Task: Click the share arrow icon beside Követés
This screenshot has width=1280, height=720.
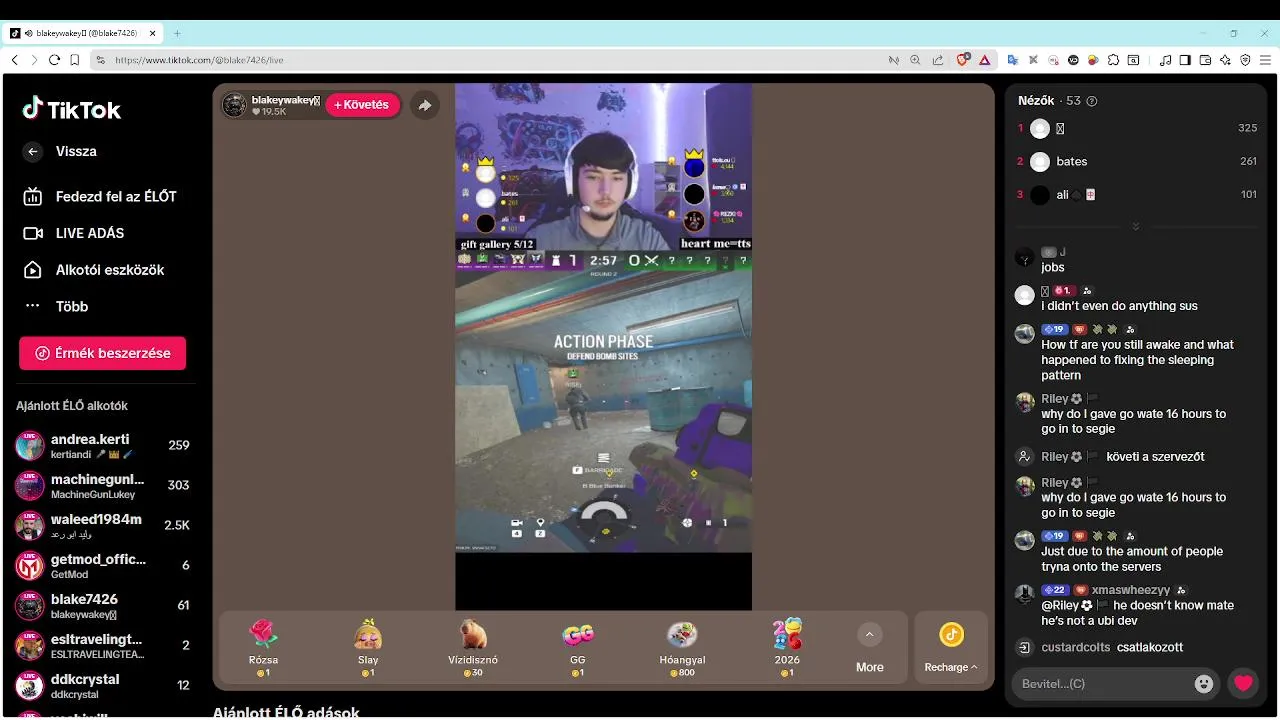Action: (425, 105)
